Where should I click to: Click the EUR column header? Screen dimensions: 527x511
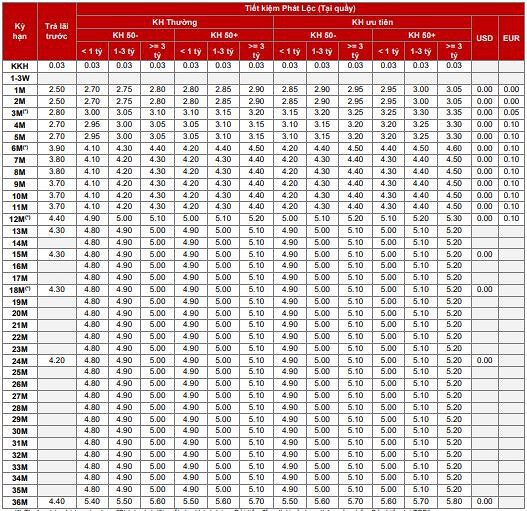tap(511, 38)
